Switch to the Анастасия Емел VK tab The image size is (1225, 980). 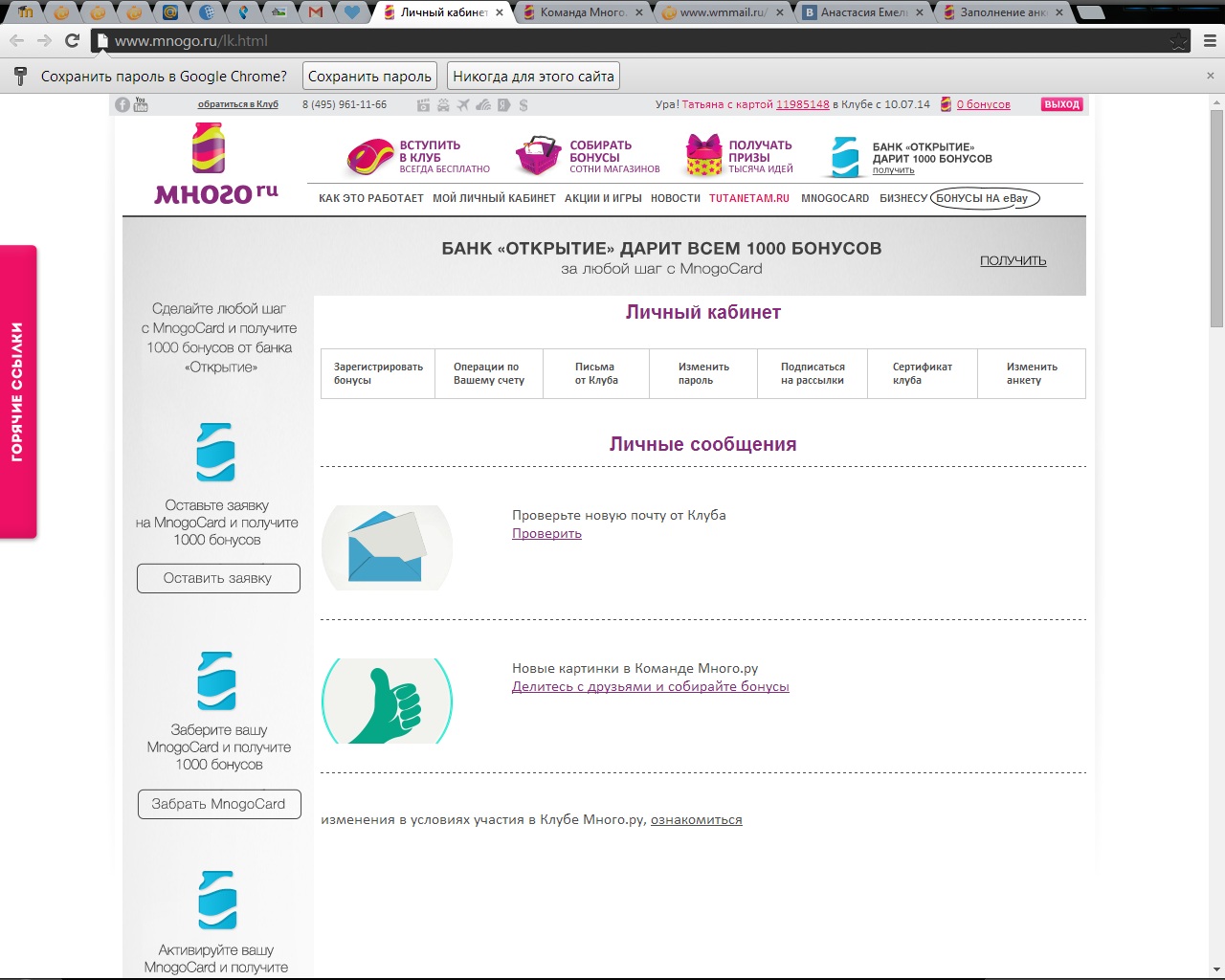tap(863, 12)
